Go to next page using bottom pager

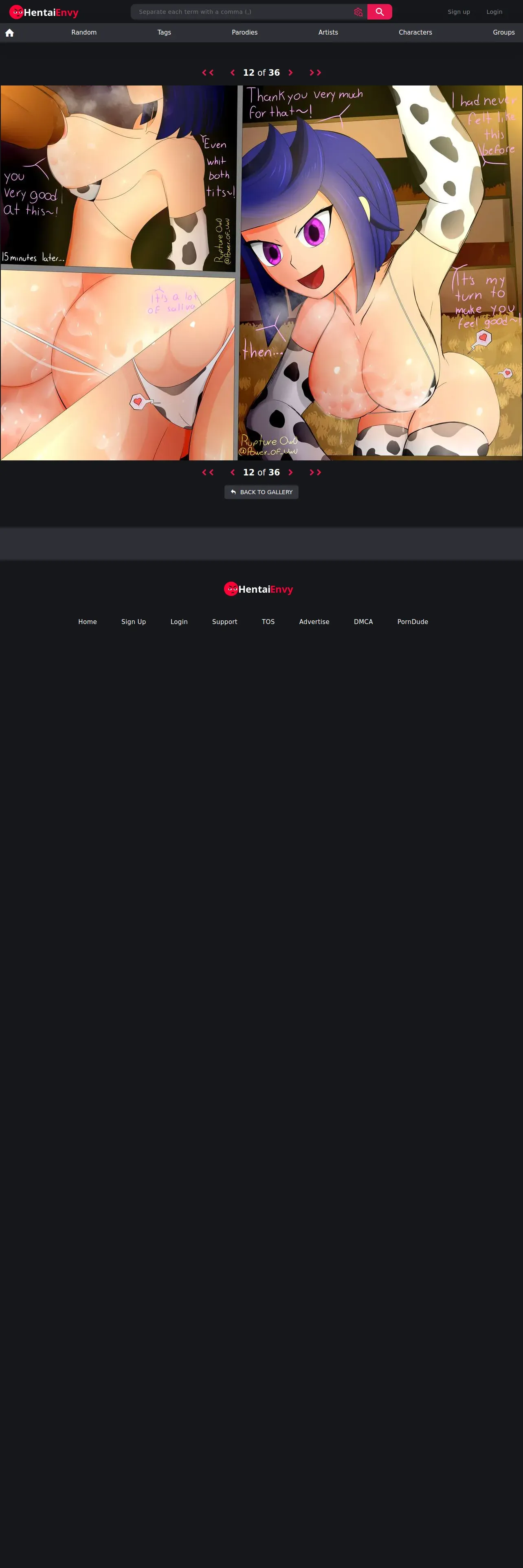click(290, 472)
